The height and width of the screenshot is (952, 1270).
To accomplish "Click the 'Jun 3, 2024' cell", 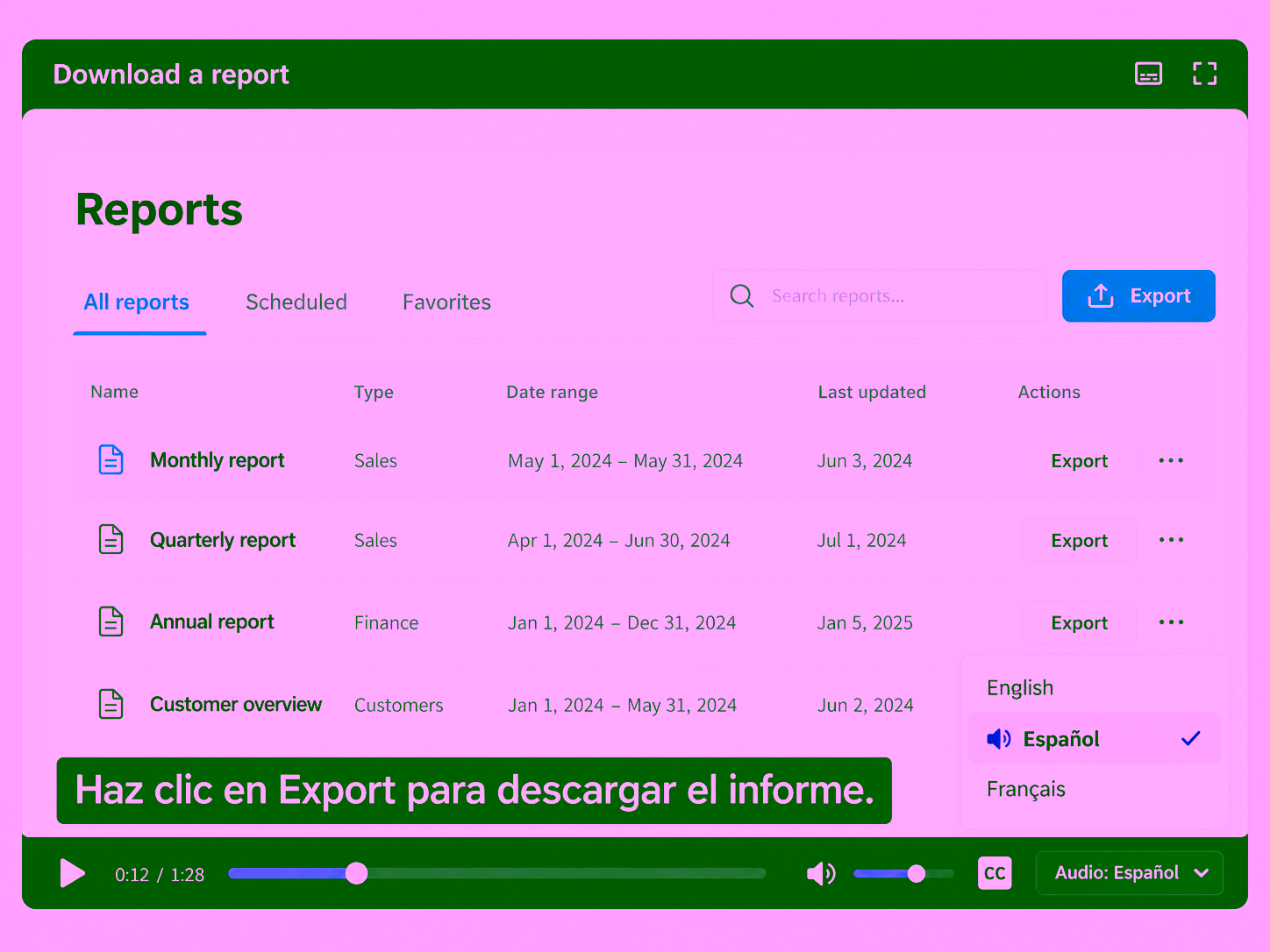I will [865, 461].
